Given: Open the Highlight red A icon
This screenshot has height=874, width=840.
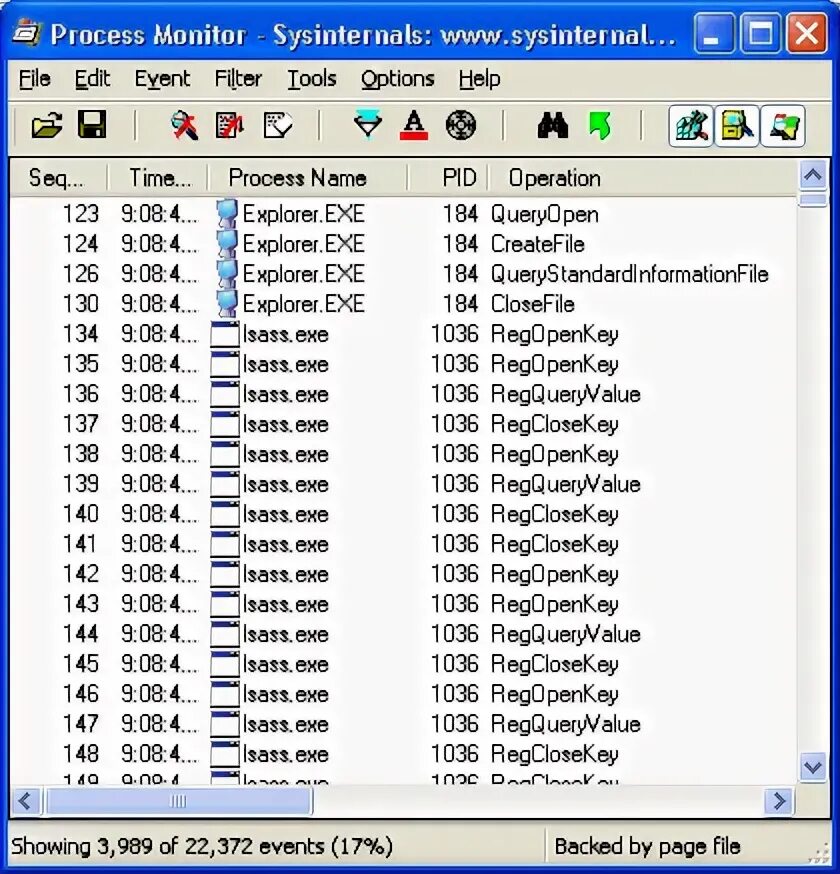Looking at the screenshot, I should pyautogui.click(x=414, y=125).
